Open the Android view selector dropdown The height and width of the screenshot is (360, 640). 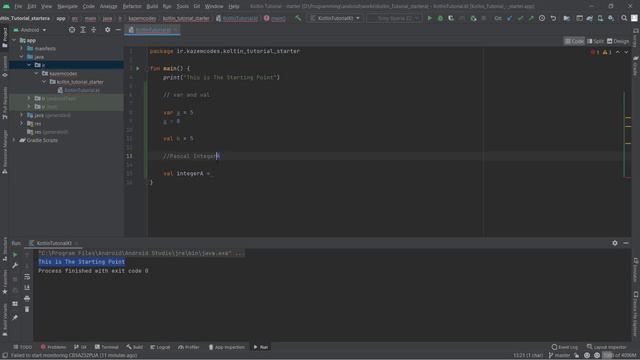[x=30, y=30]
